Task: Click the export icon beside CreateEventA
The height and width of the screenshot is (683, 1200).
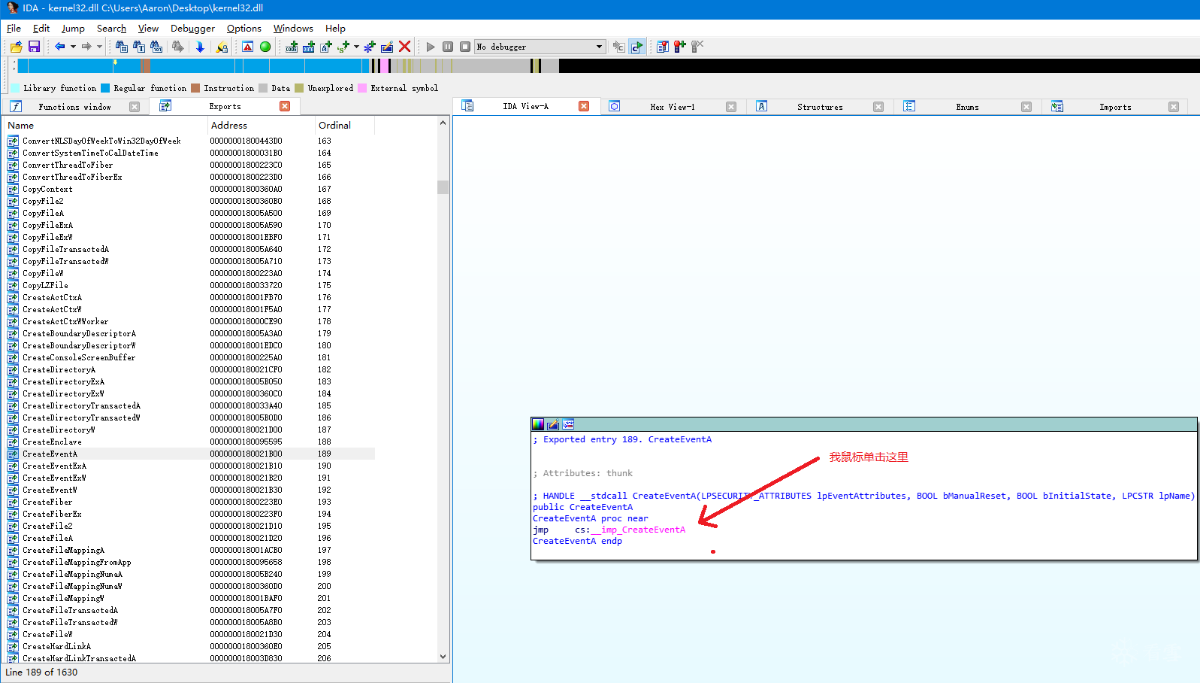Action: point(14,454)
